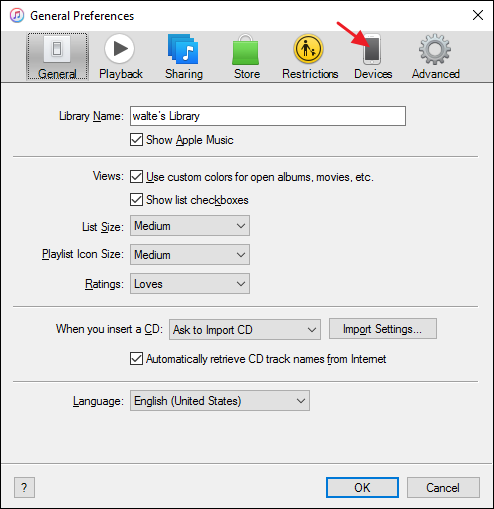Image resolution: width=494 pixels, height=509 pixels.
Task: Open help with the question mark button
Action: pyautogui.click(x=24, y=488)
